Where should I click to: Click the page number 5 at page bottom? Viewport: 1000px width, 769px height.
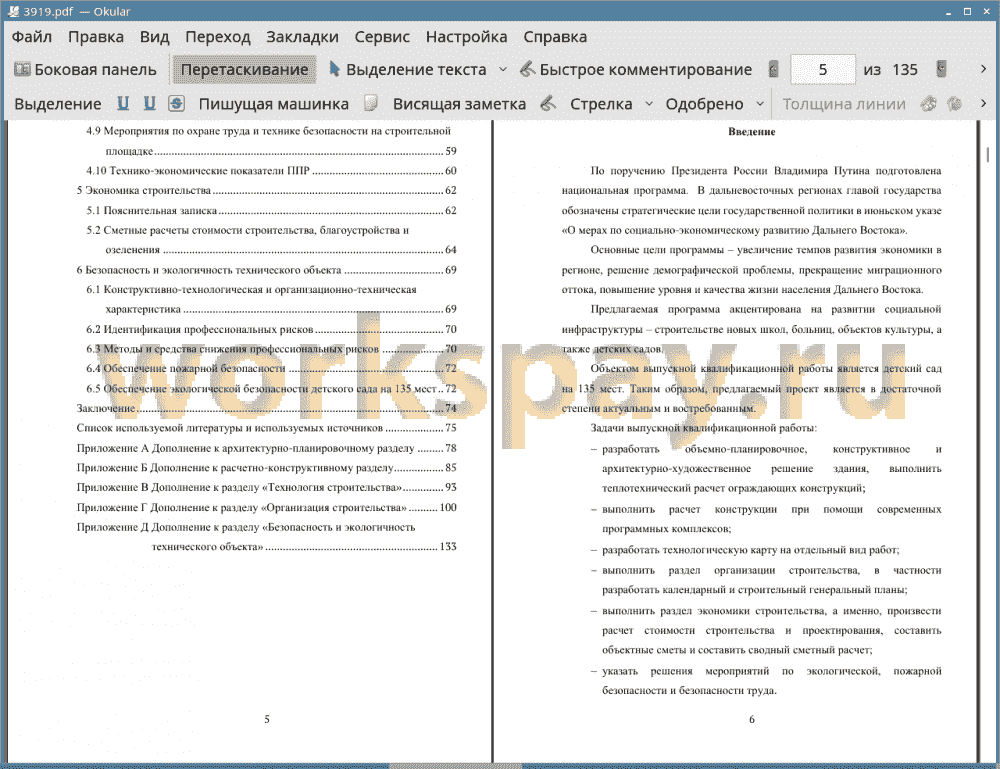point(267,719)
